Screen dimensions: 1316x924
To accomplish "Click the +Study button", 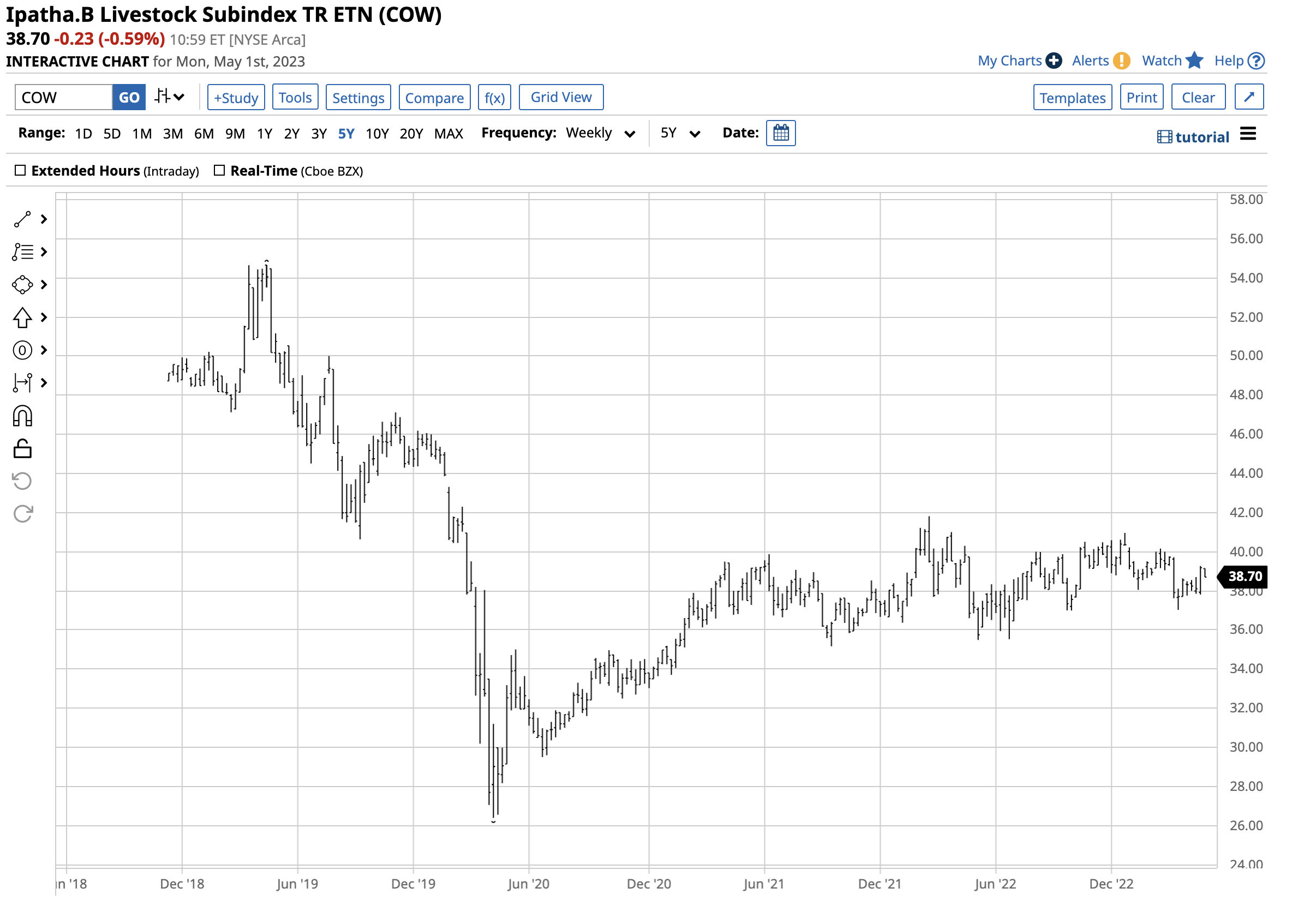I will click(x=236, y=98).
